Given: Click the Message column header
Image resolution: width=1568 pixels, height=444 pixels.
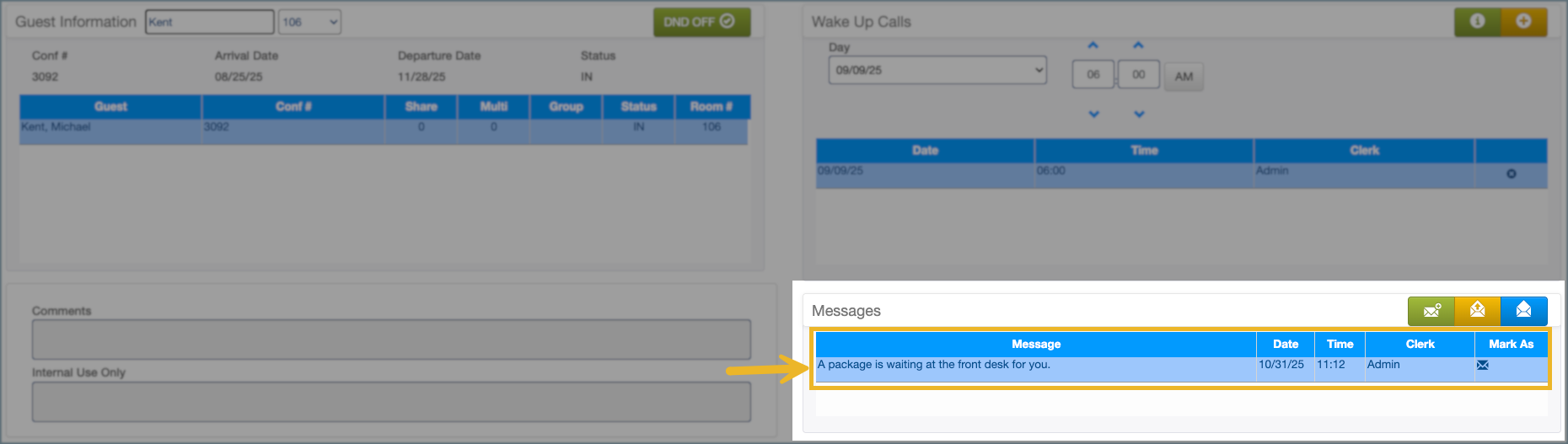Looking at the screenshot, I should tap(1035, 344).
